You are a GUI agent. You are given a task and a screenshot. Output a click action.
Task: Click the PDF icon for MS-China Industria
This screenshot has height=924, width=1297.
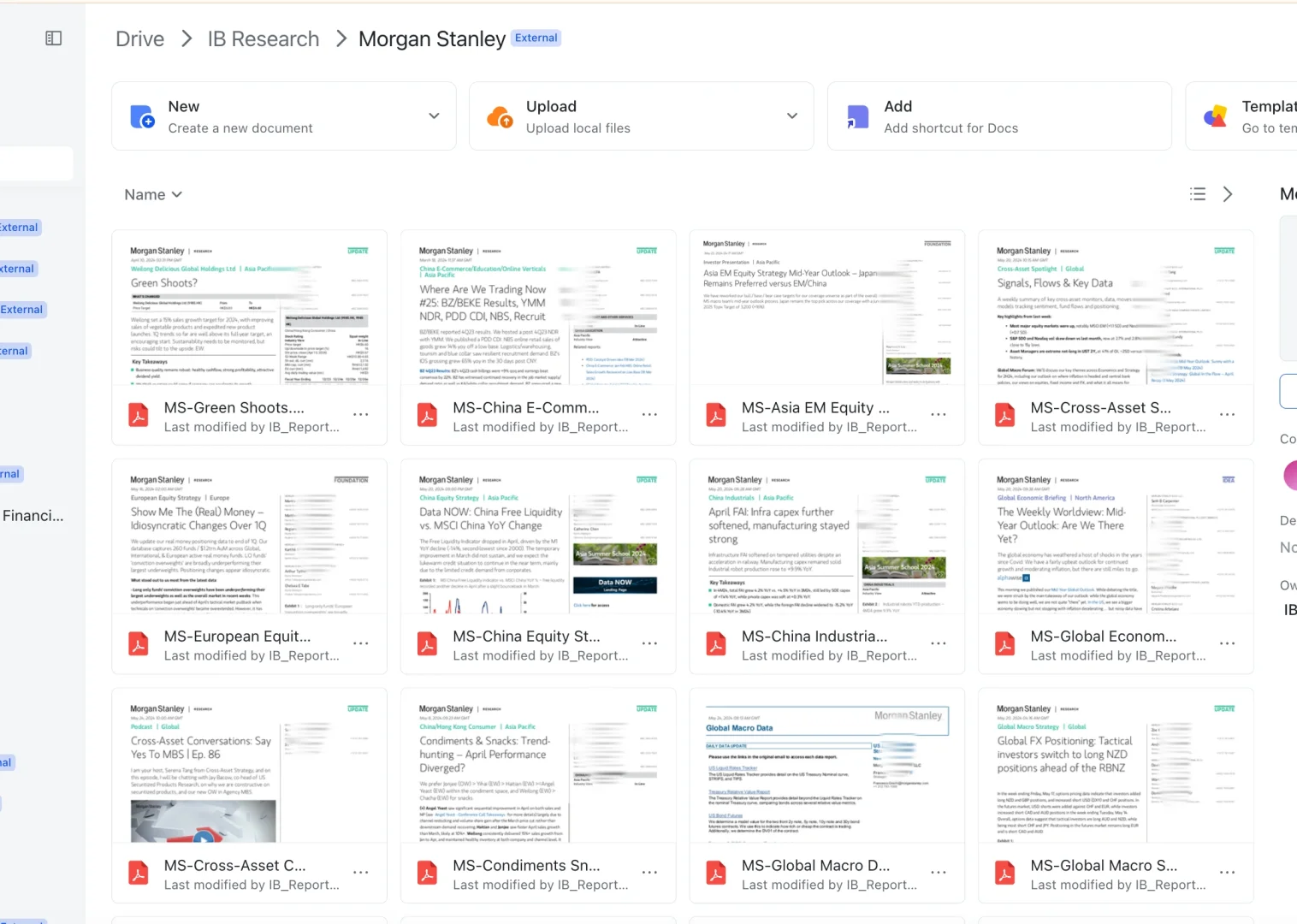716,644
